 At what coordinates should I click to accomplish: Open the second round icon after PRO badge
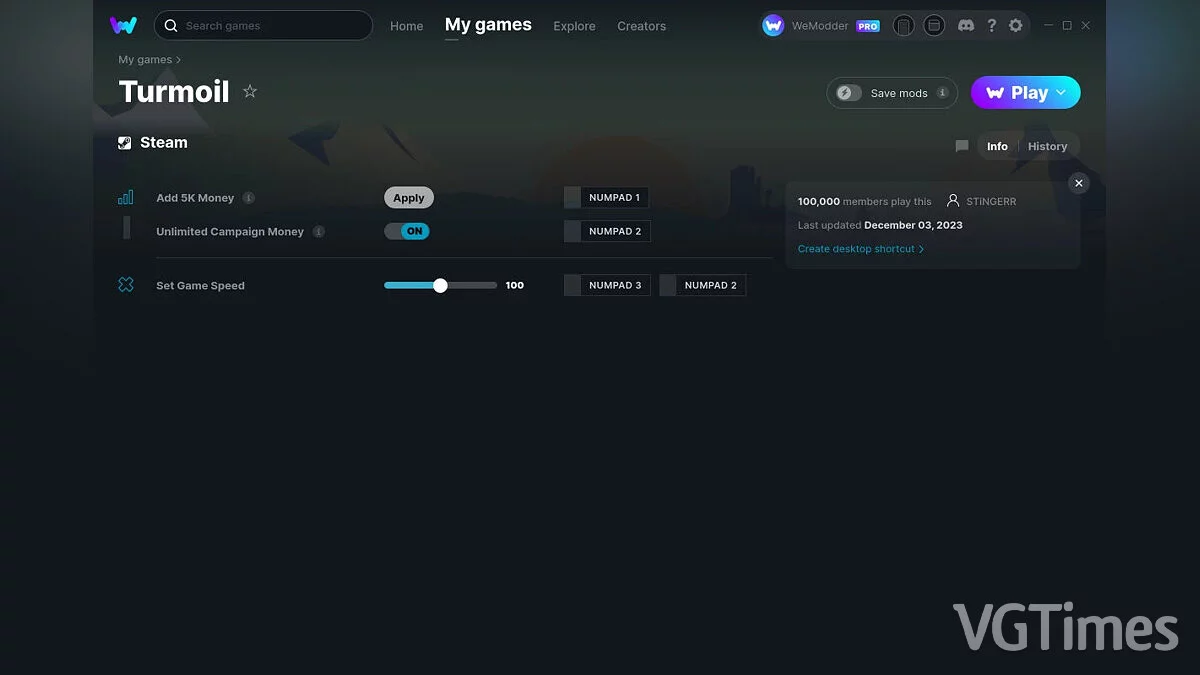coord(934,25)
